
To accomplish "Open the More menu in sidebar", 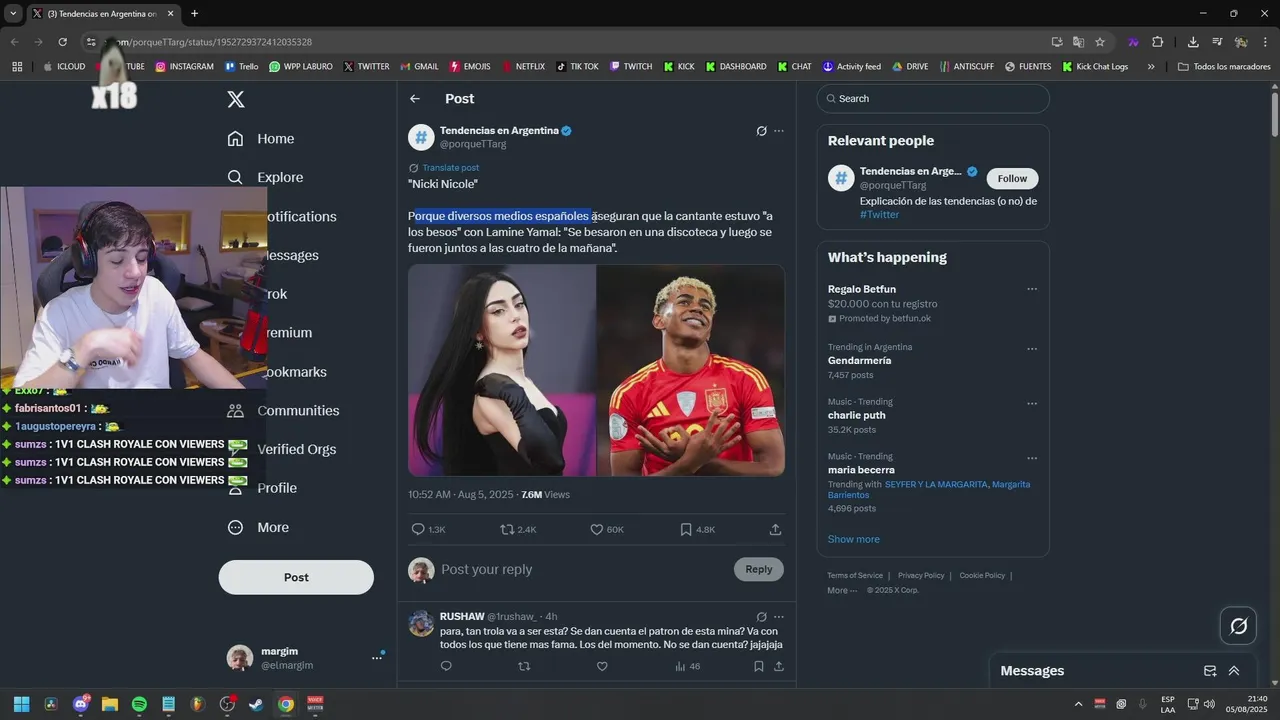I will click(258, 527).
